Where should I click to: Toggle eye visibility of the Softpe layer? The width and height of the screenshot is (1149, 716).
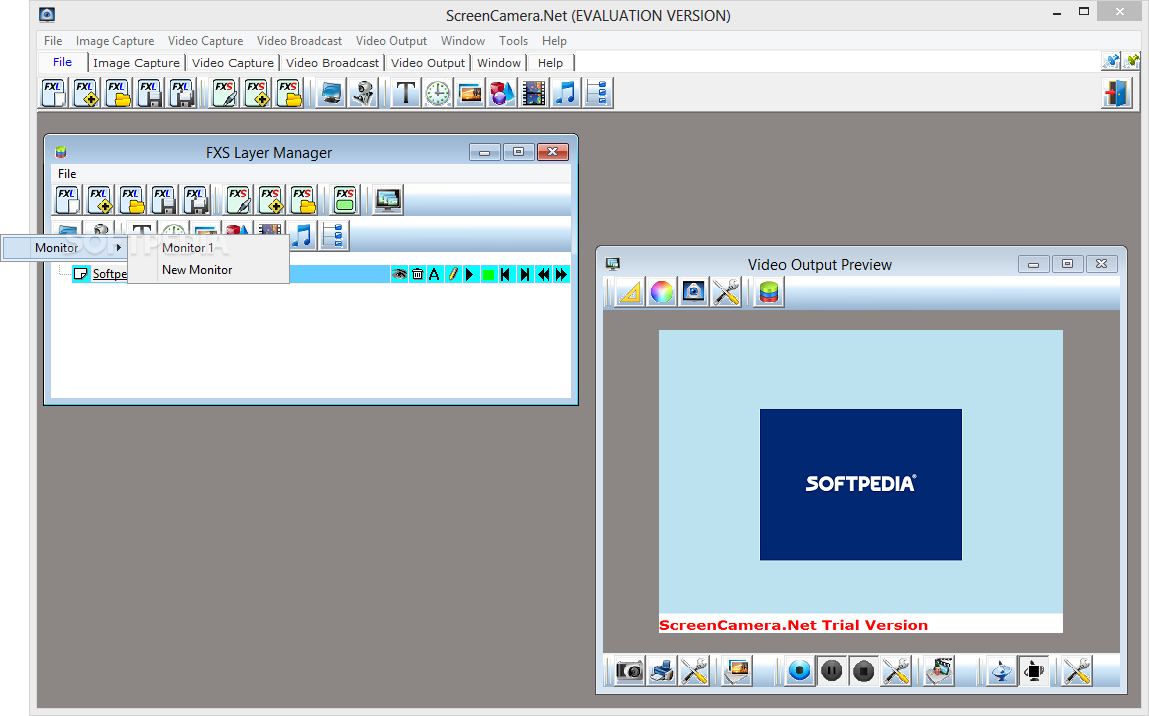tap(399, 274)
